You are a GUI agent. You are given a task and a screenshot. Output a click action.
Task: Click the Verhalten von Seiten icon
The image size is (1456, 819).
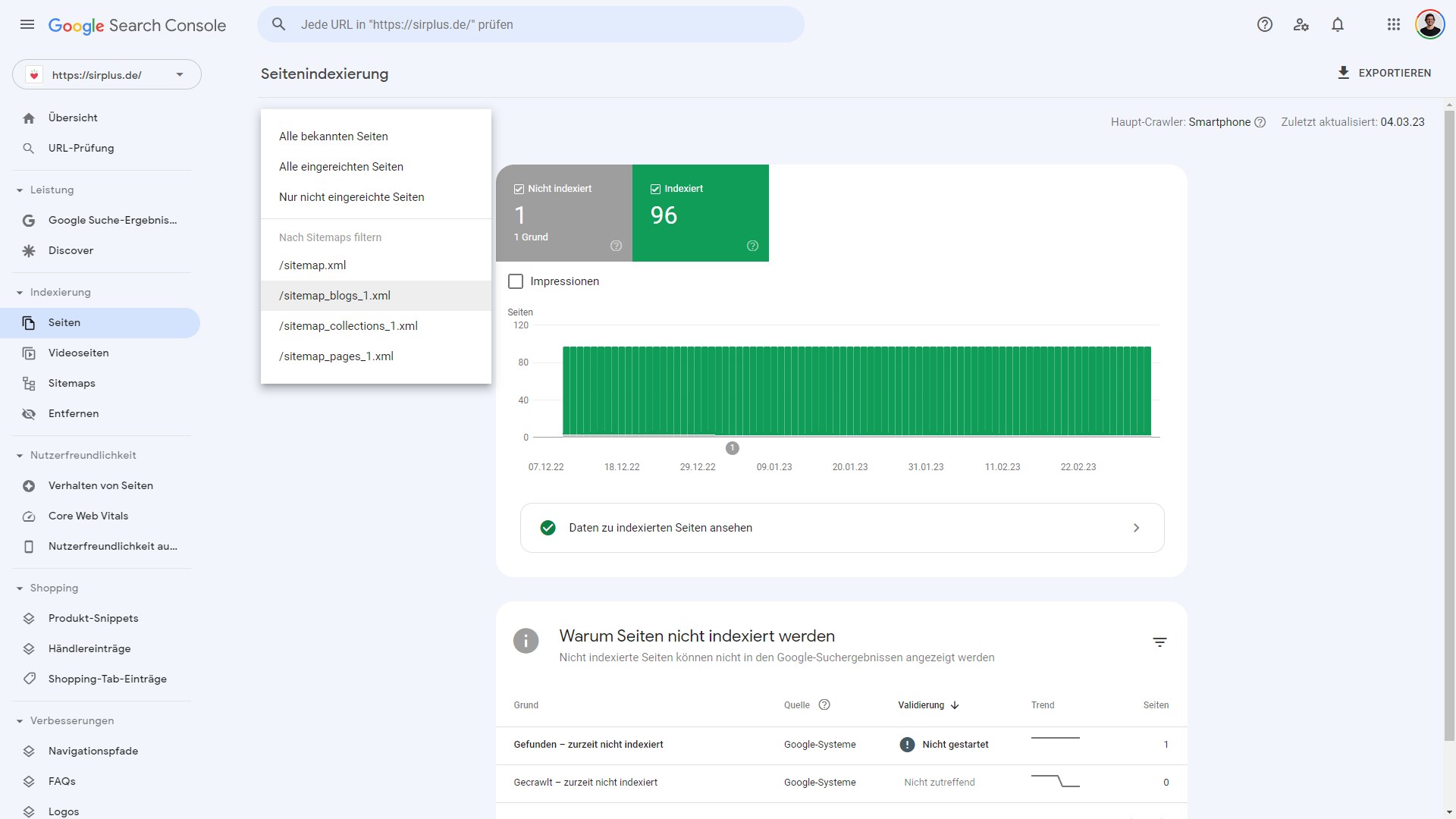(x=29, y=486)
